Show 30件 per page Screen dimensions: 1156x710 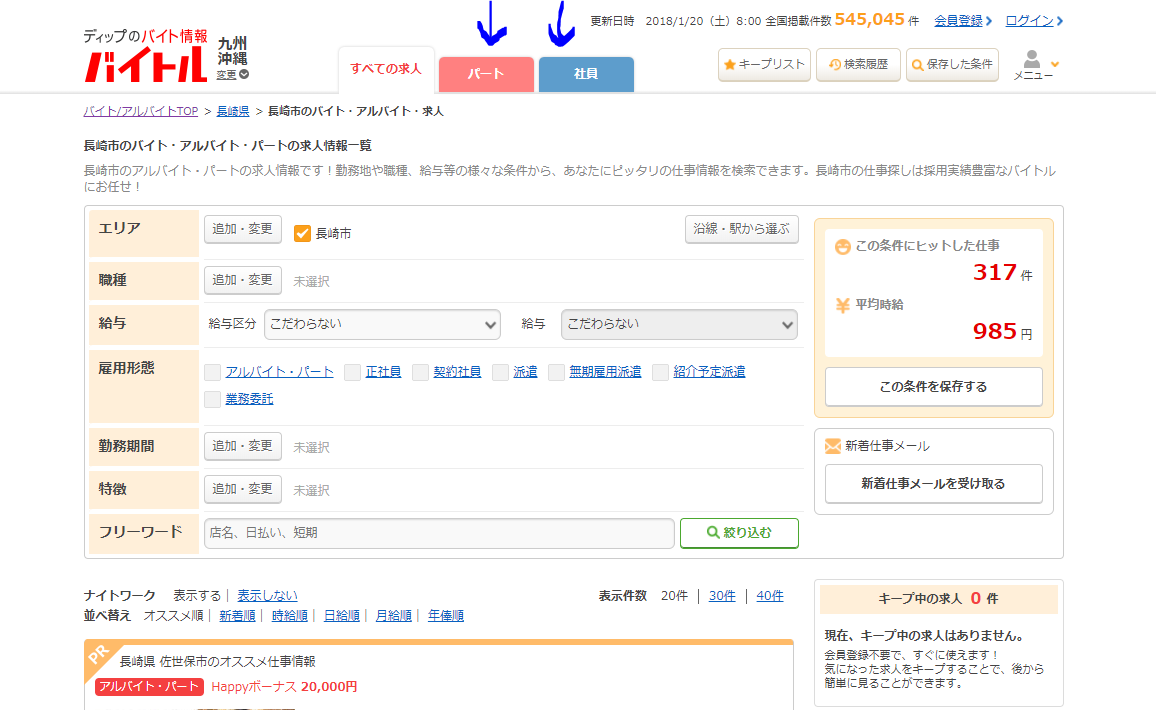722,596
